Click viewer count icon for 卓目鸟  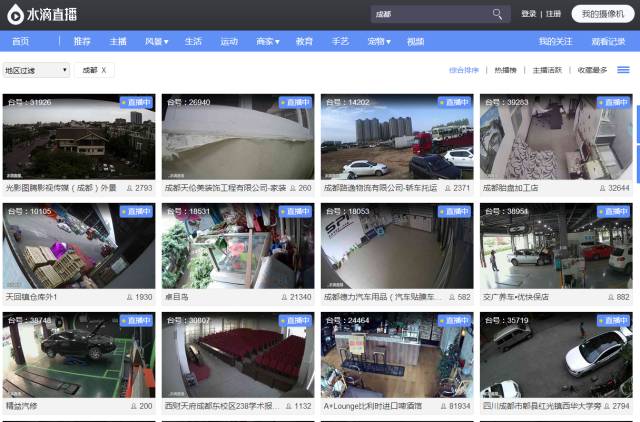pyautogui.click(x=286, y=297)
